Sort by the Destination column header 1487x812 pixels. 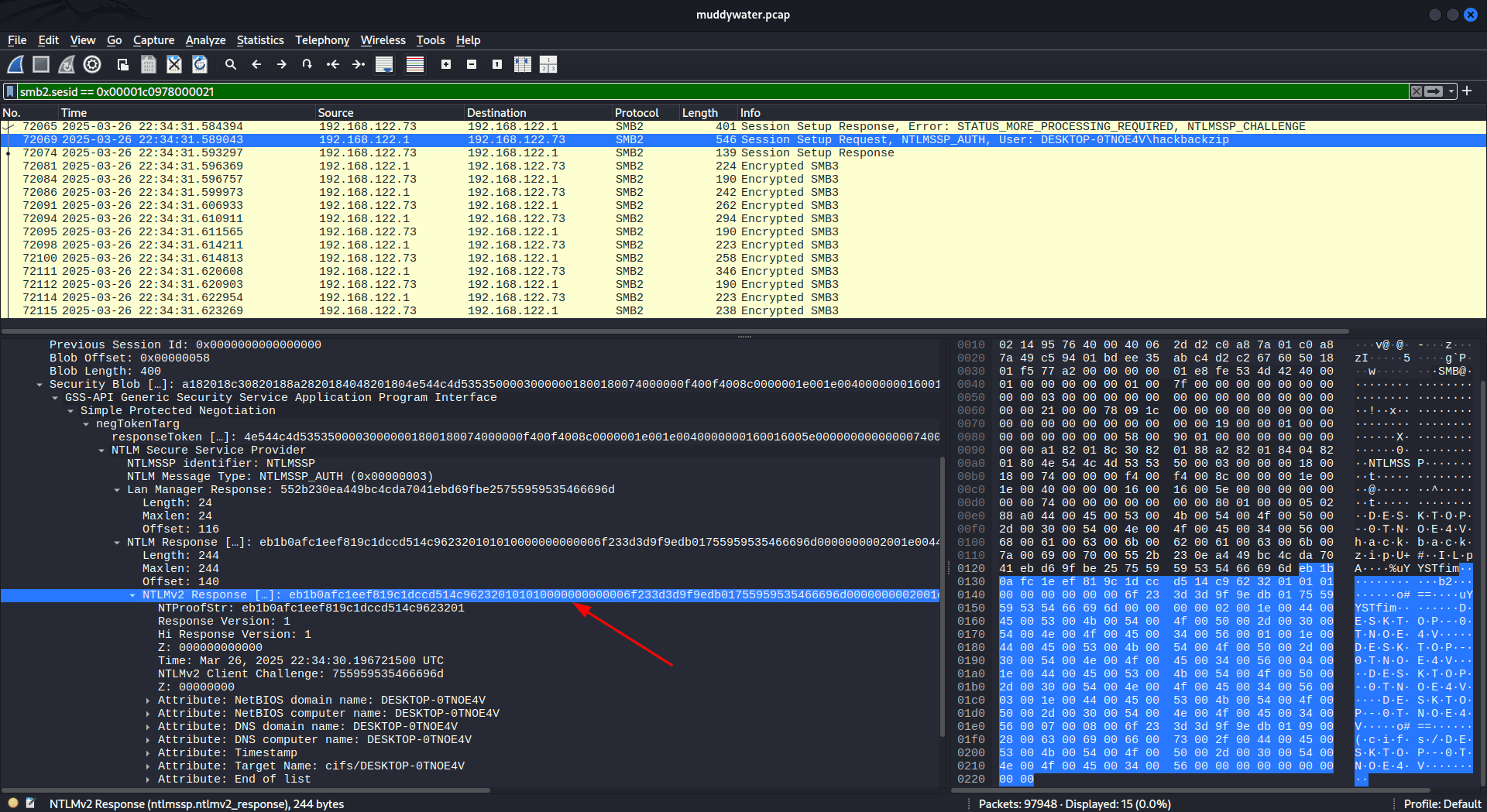click(537, 113)
